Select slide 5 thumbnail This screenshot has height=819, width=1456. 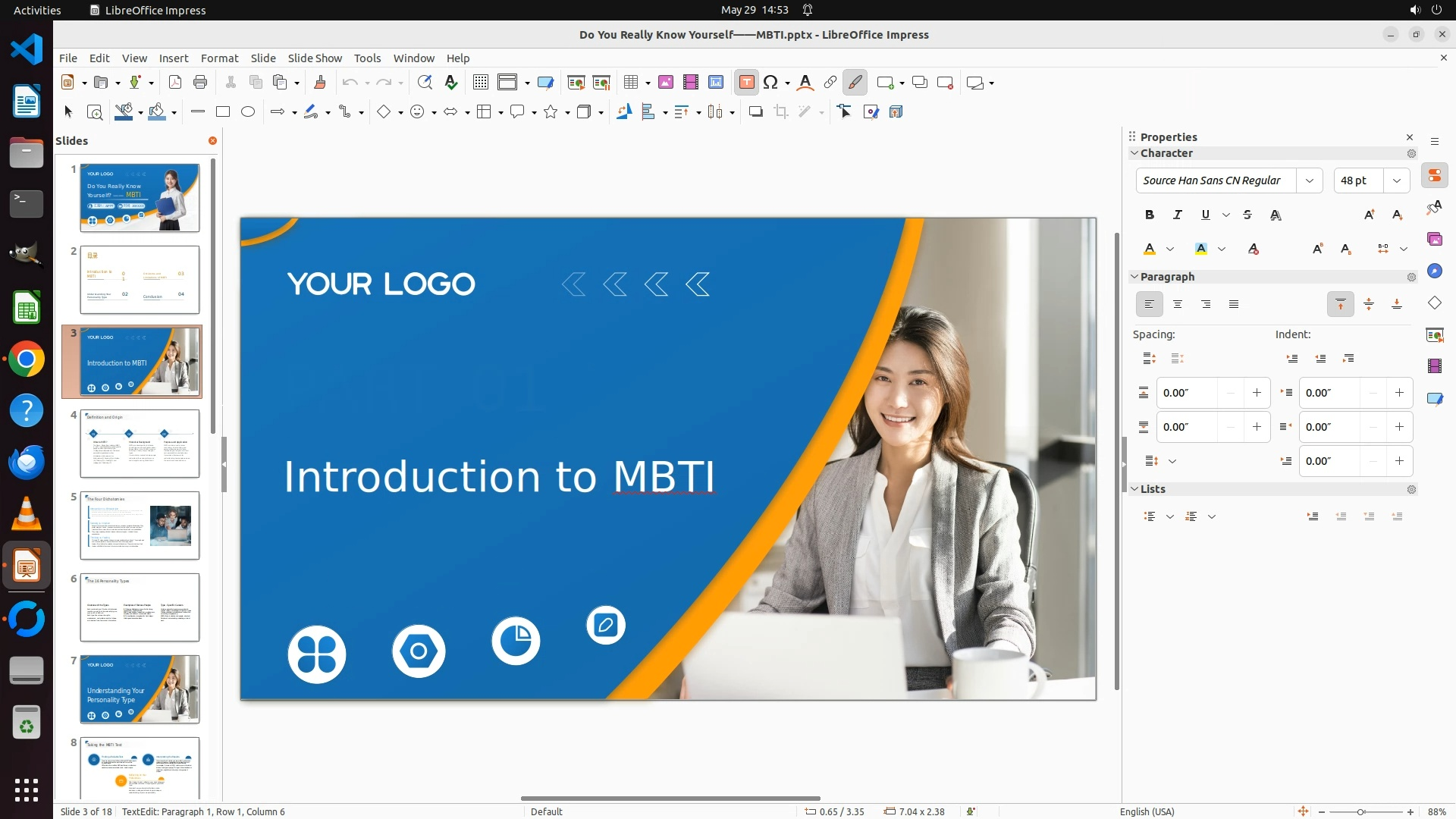click(x=140, y=526)
